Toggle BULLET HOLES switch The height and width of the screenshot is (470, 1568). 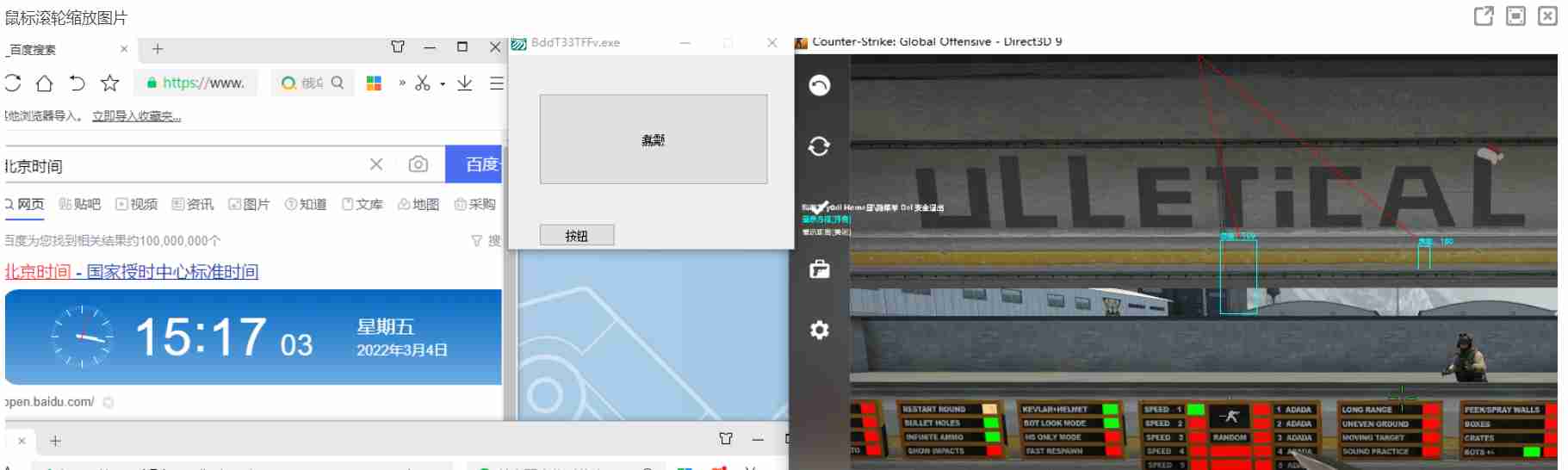pos(991,423)
